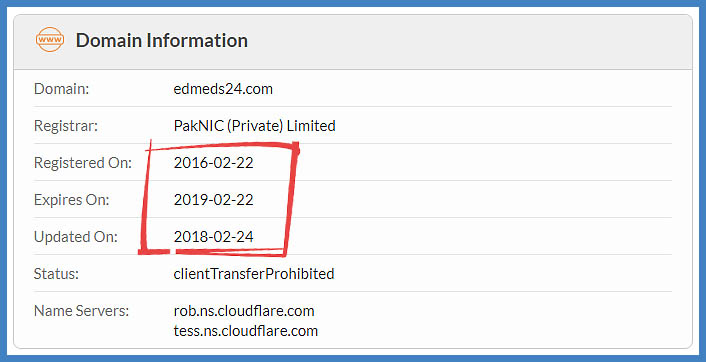Click the clientTransferProhibited status value
Screen dimensions: 706x362
[x=253, y=274]
